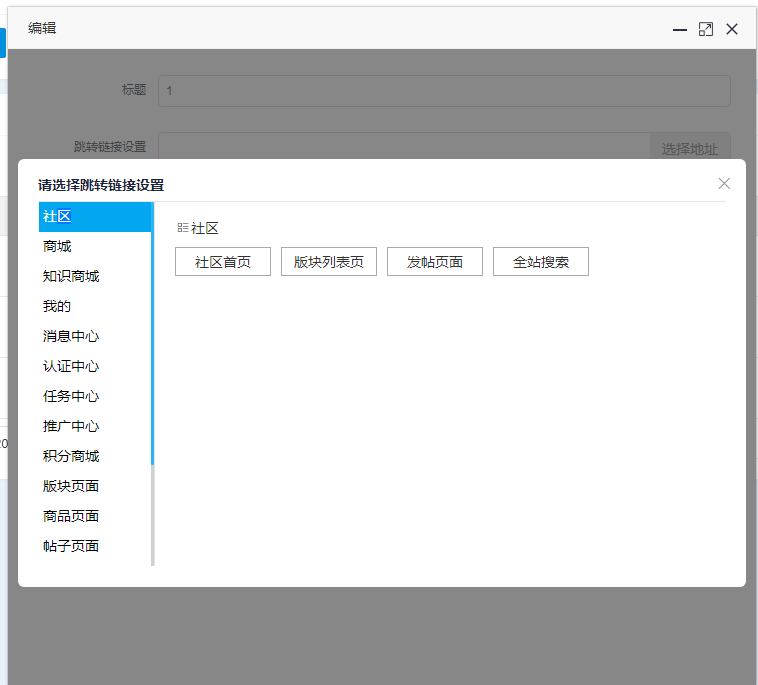Click the 选择地址 button behind the dialog
The height and width of the screenshot is (685, 758).
coord(690,146)
